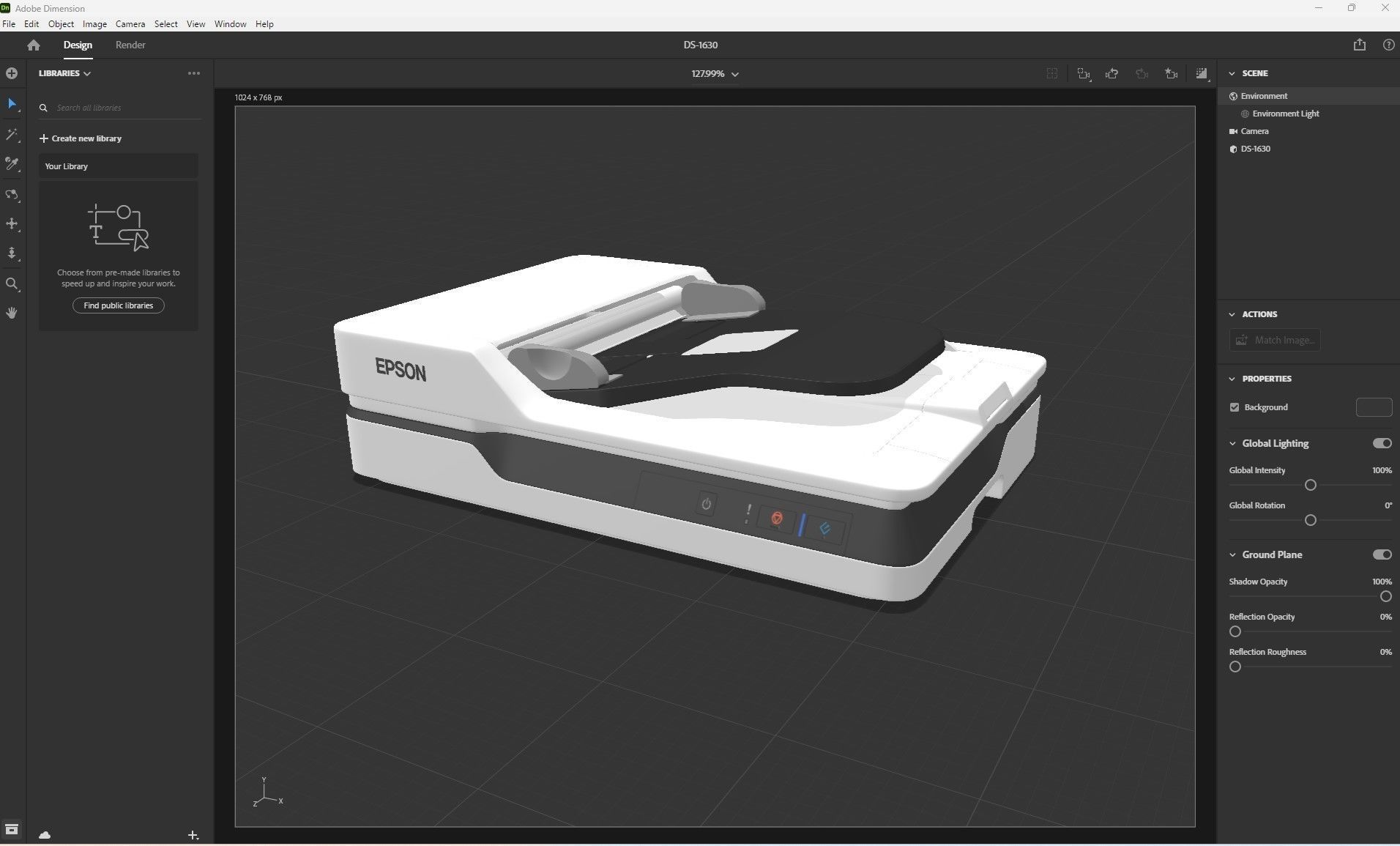The image size is (1400, 846).
Task: Click the grid view icon in canvas toolbar
Action: [1052, 73]
